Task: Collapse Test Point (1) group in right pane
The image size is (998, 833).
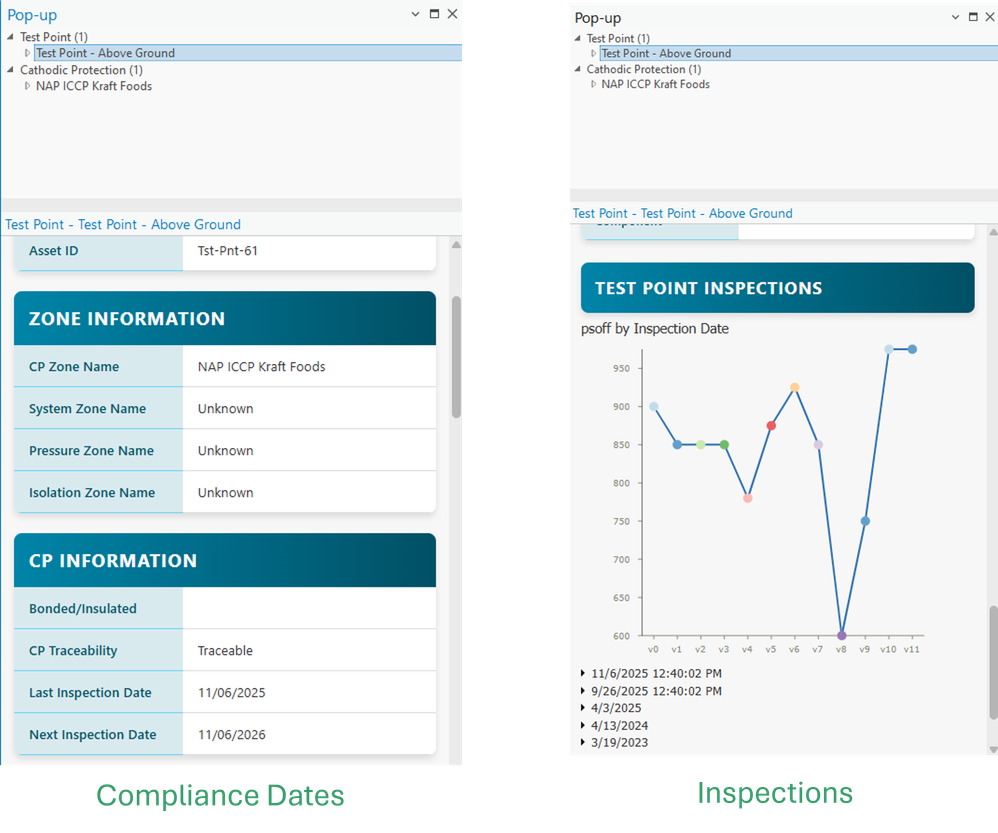Action: pyautogui.click(x=577, y=38)
